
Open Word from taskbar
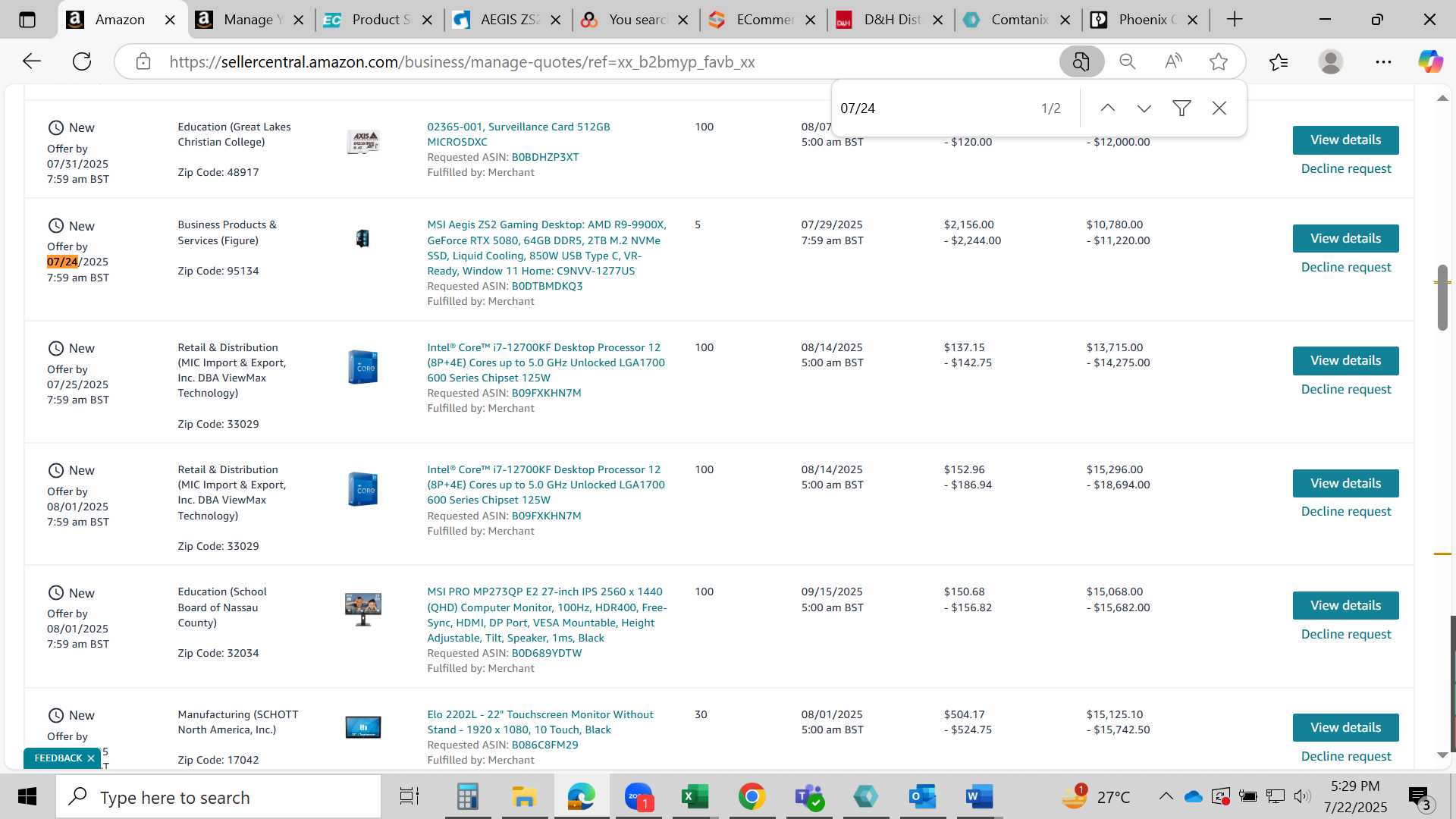tap(979, 797)
